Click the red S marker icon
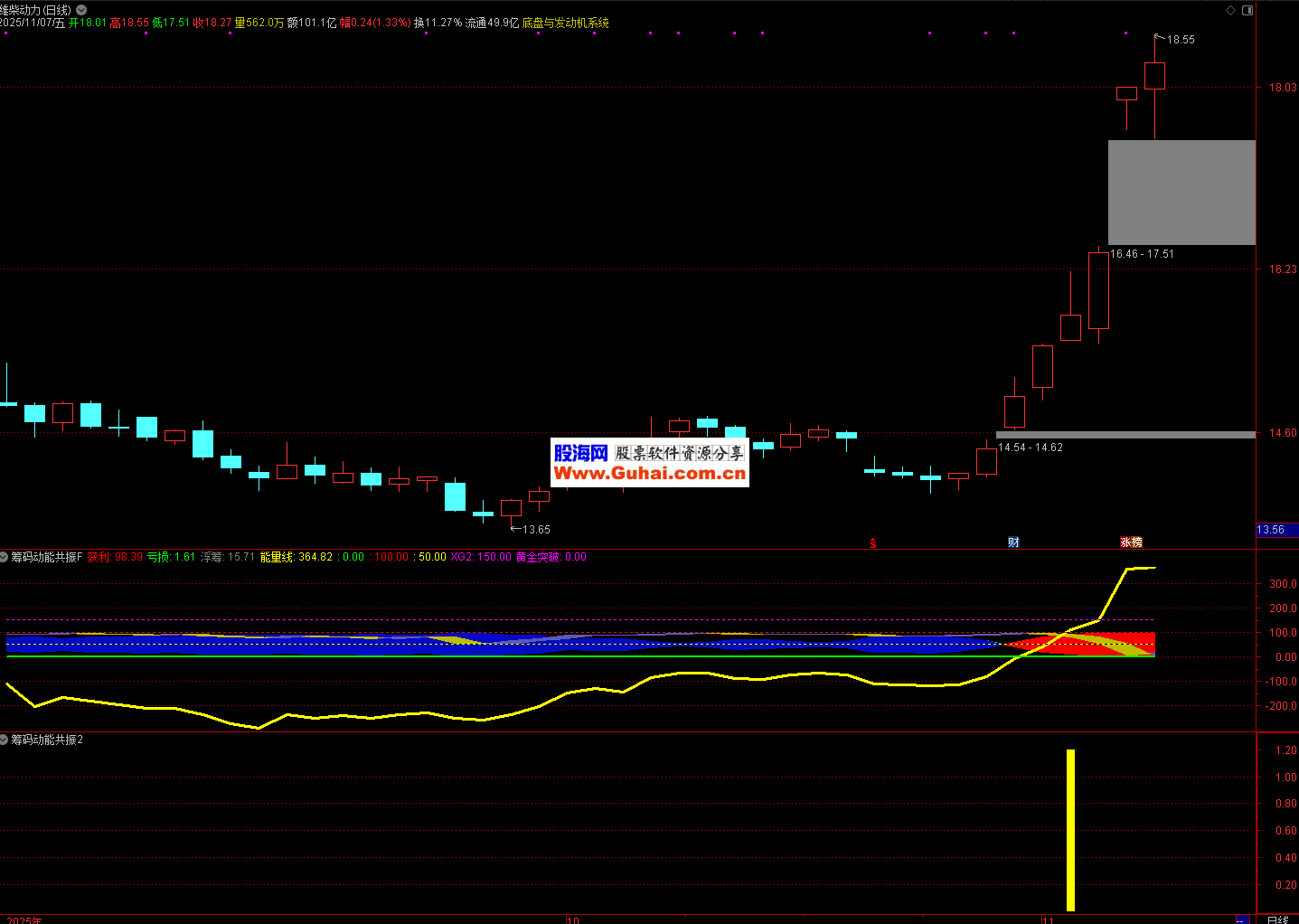 coord(873,542)
